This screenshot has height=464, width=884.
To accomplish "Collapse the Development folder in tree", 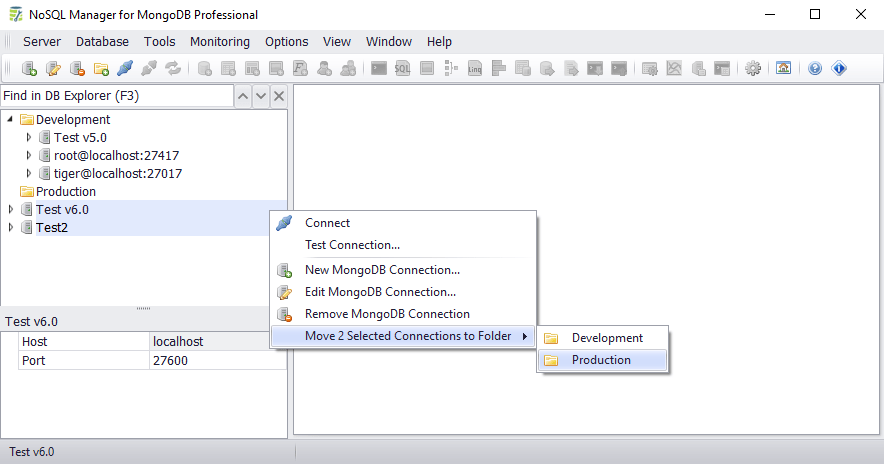I will 11,119.
